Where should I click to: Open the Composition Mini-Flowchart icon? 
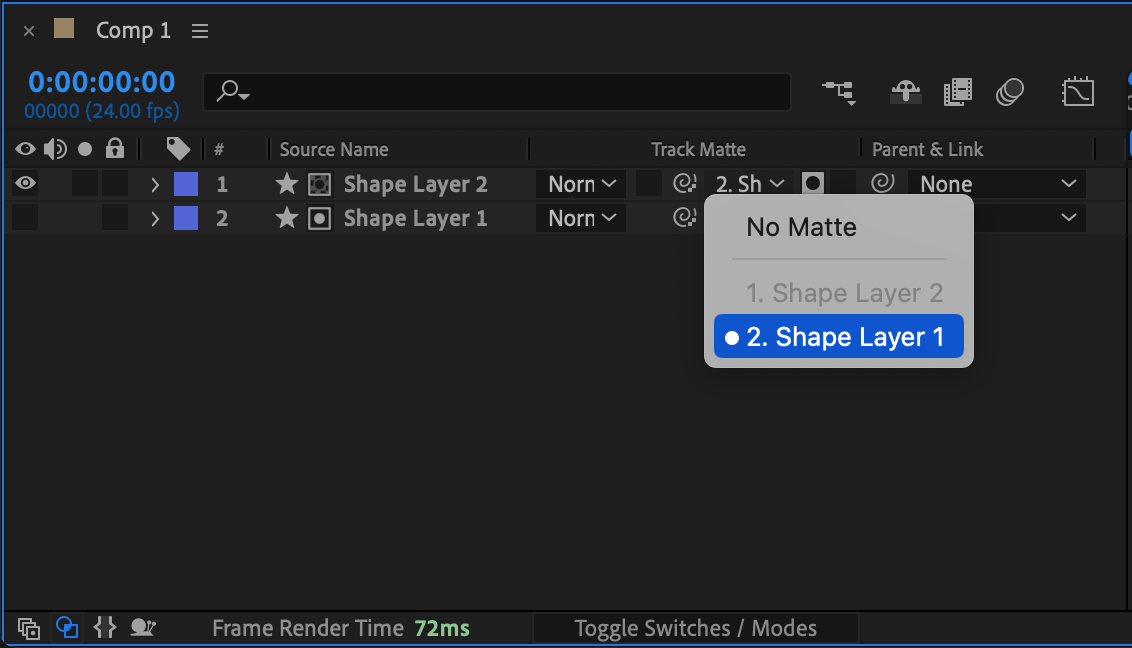(838, 93)
